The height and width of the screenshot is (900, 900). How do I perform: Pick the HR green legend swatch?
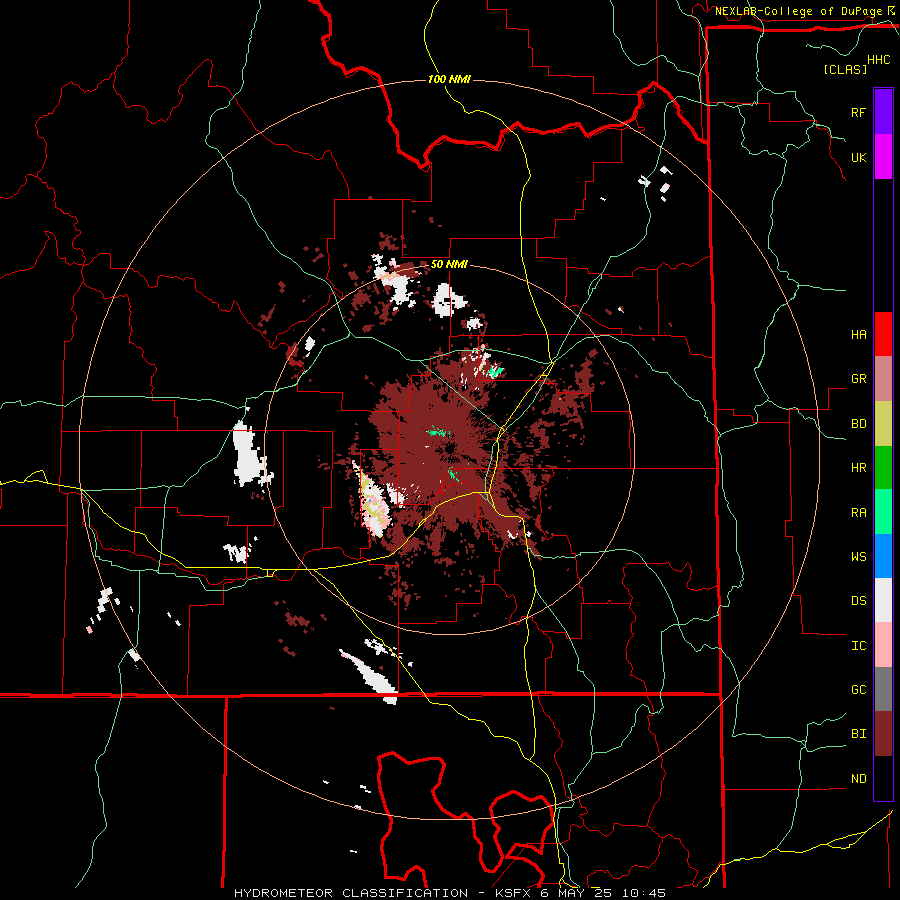883,468
